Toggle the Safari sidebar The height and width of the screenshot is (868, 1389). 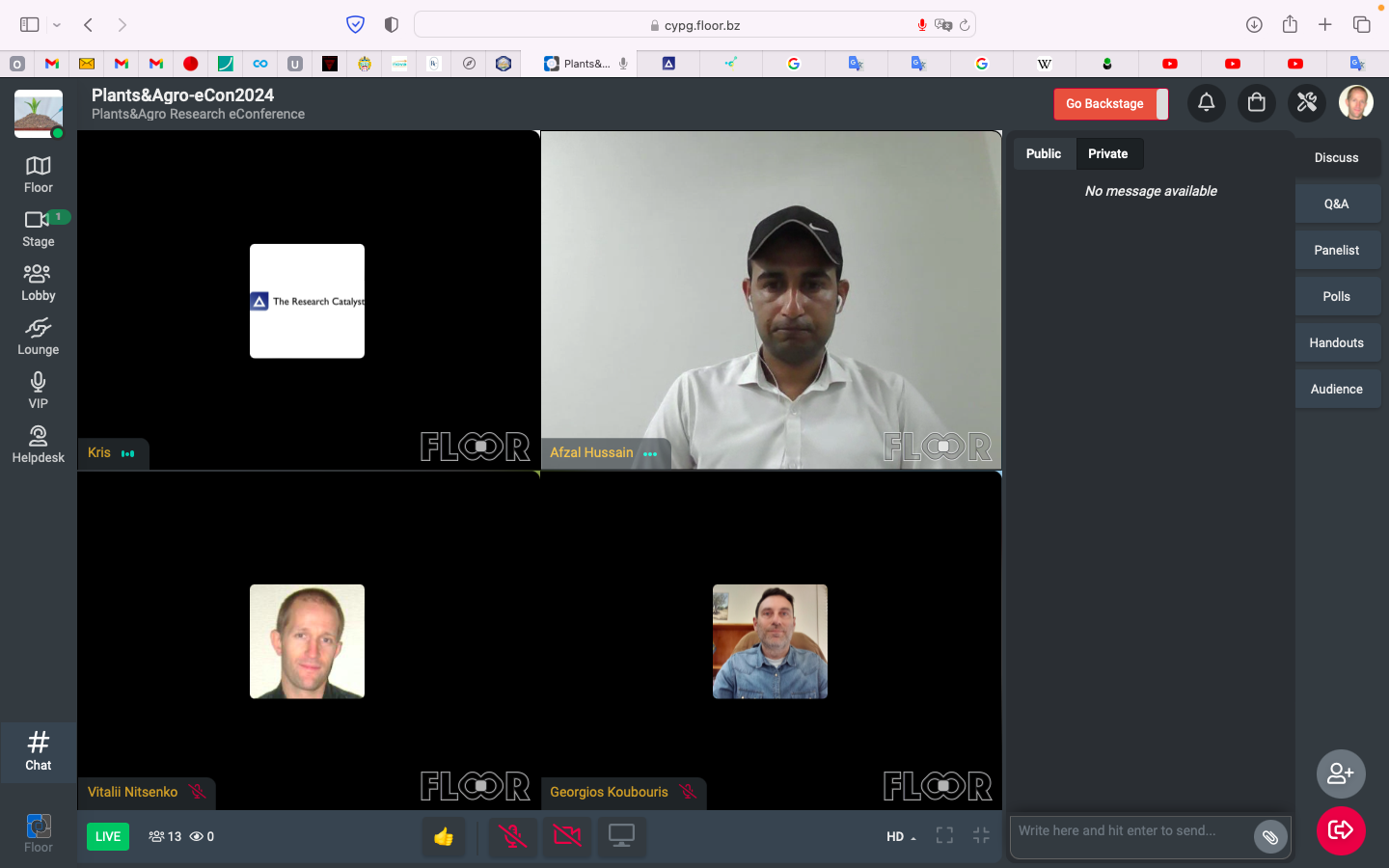pos(30,25)
